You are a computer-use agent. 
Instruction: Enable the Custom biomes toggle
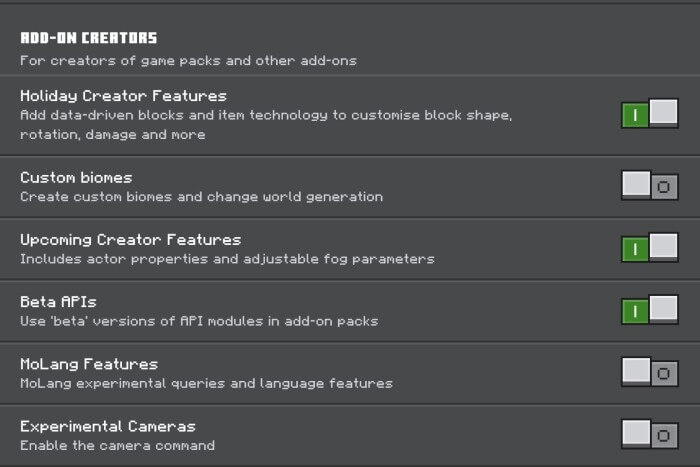coord(650,185)
